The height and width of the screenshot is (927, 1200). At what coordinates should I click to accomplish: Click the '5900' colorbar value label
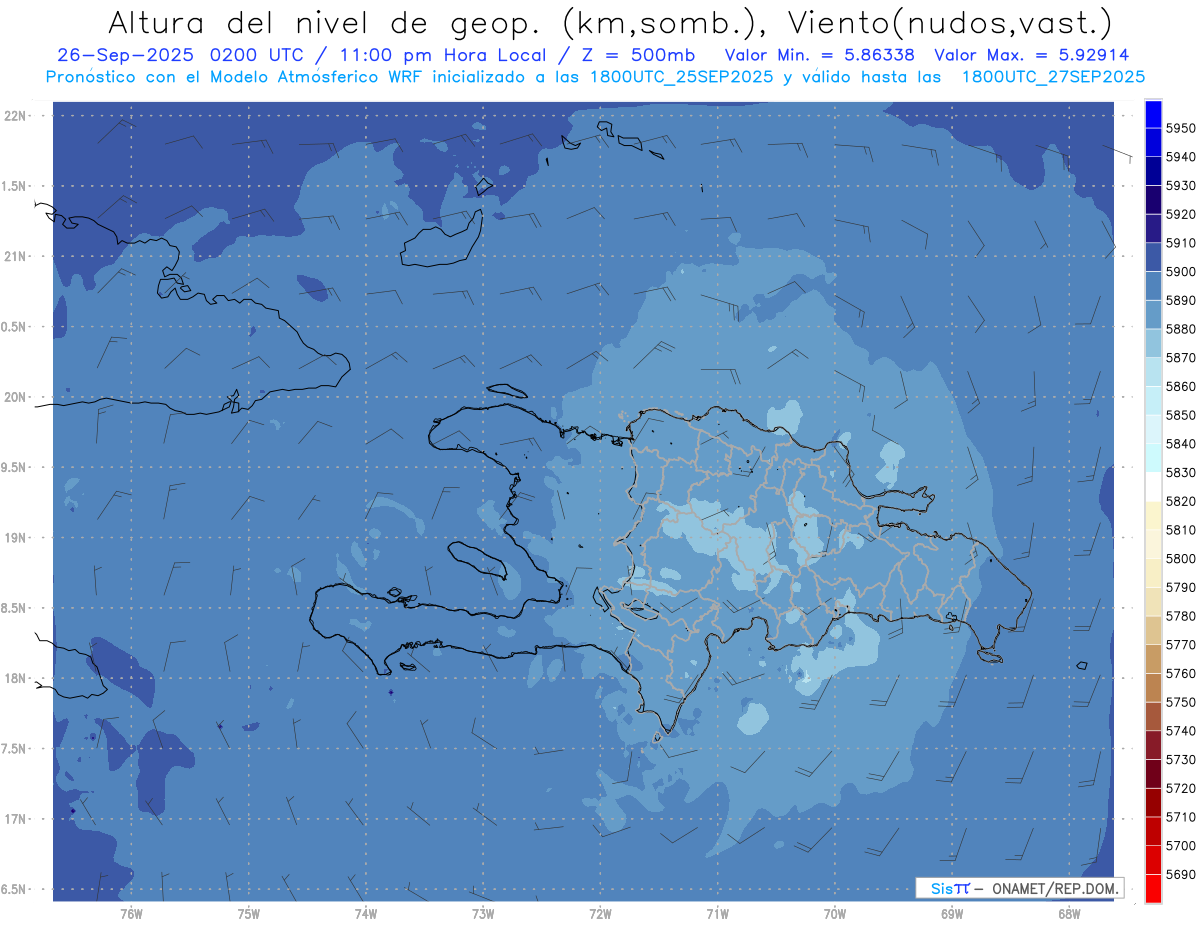tap(1180, 271)
